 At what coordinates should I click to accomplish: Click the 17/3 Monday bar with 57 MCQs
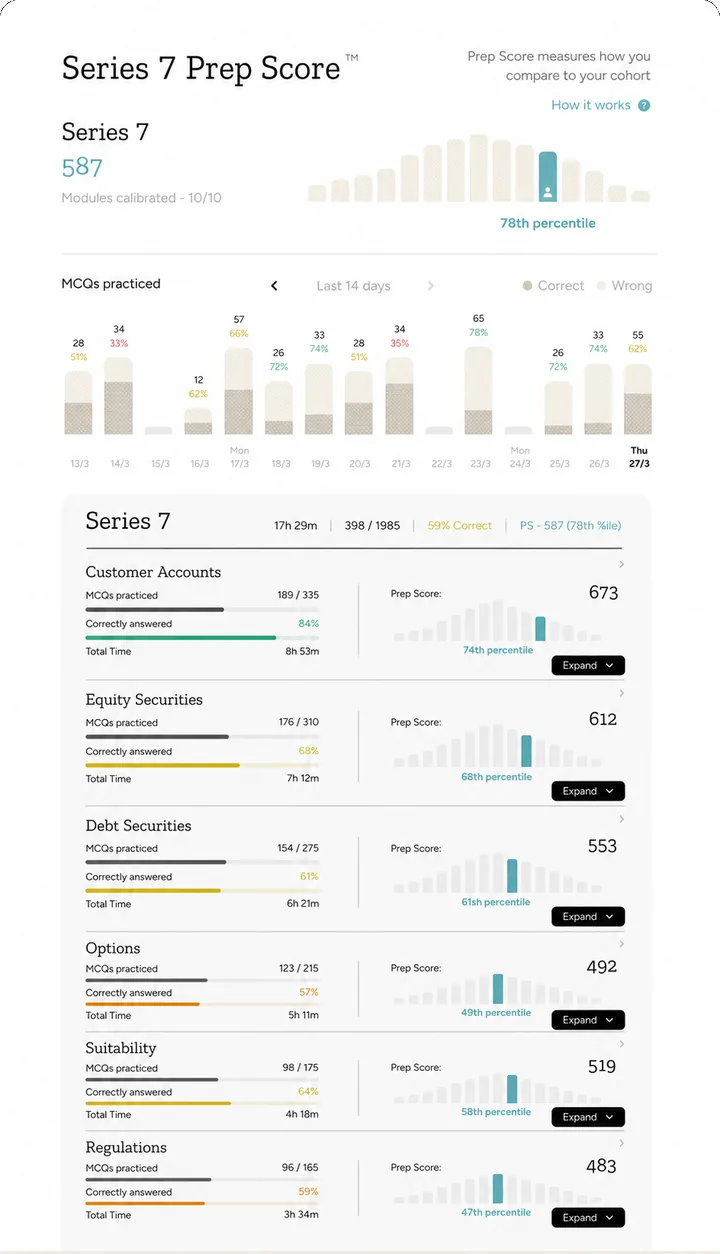coord(239,391)
